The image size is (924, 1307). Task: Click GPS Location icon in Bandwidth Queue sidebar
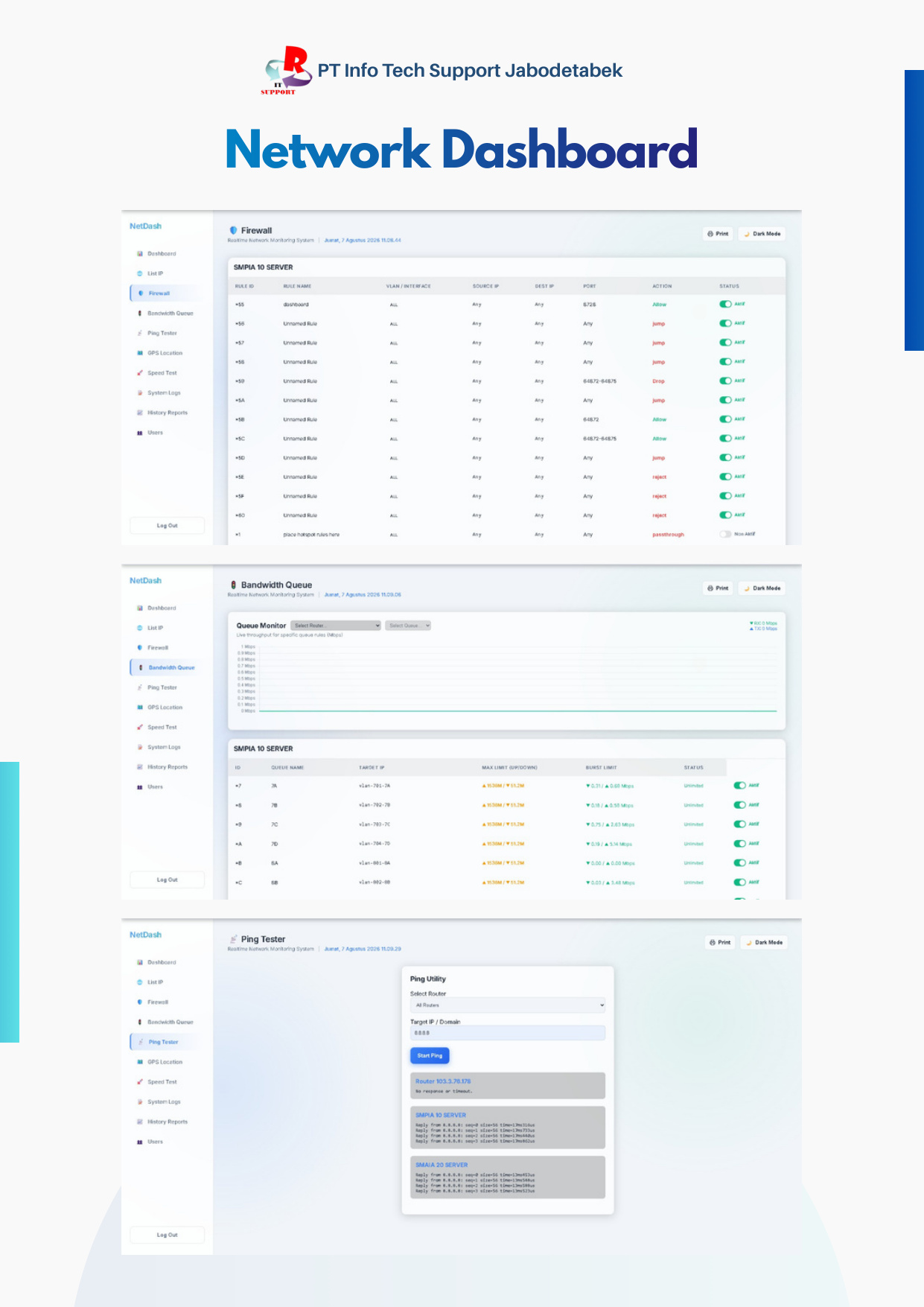click(x=140, y=707)
